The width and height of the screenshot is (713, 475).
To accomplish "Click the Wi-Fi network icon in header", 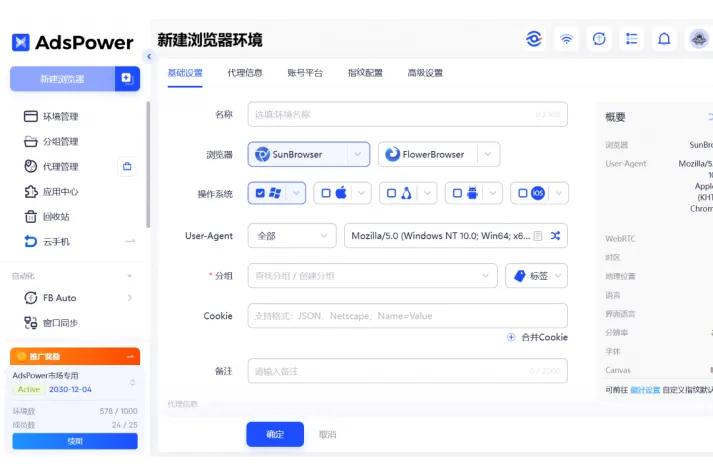I will [x=566, y=39].
